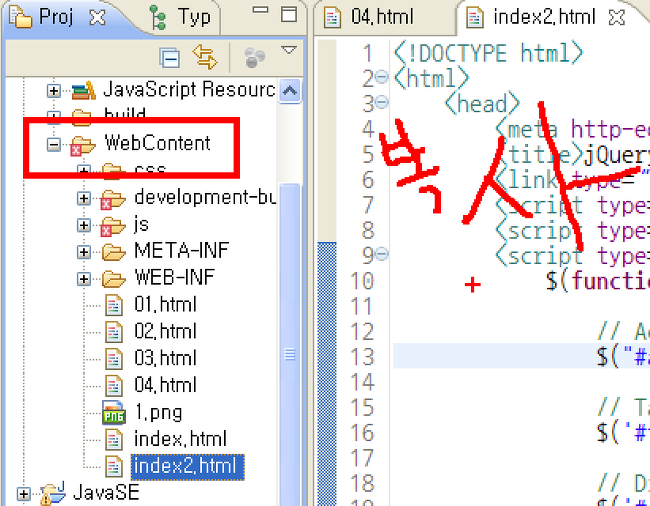Viewport: 650px width, 506px height.
Task: Open the view menu triangle in Project Explorer
Action: (289, 51)
